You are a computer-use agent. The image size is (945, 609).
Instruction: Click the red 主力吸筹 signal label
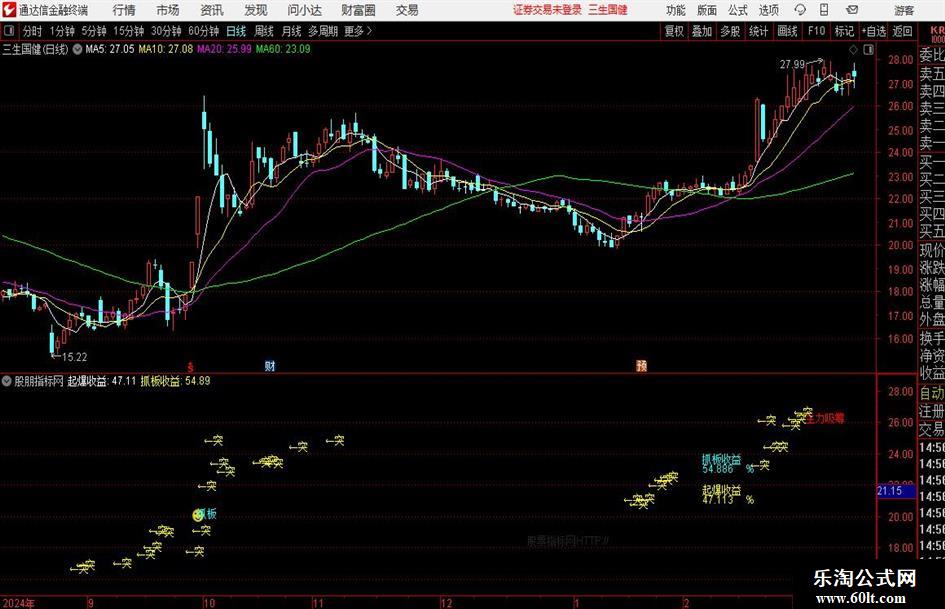click(826, 418)
